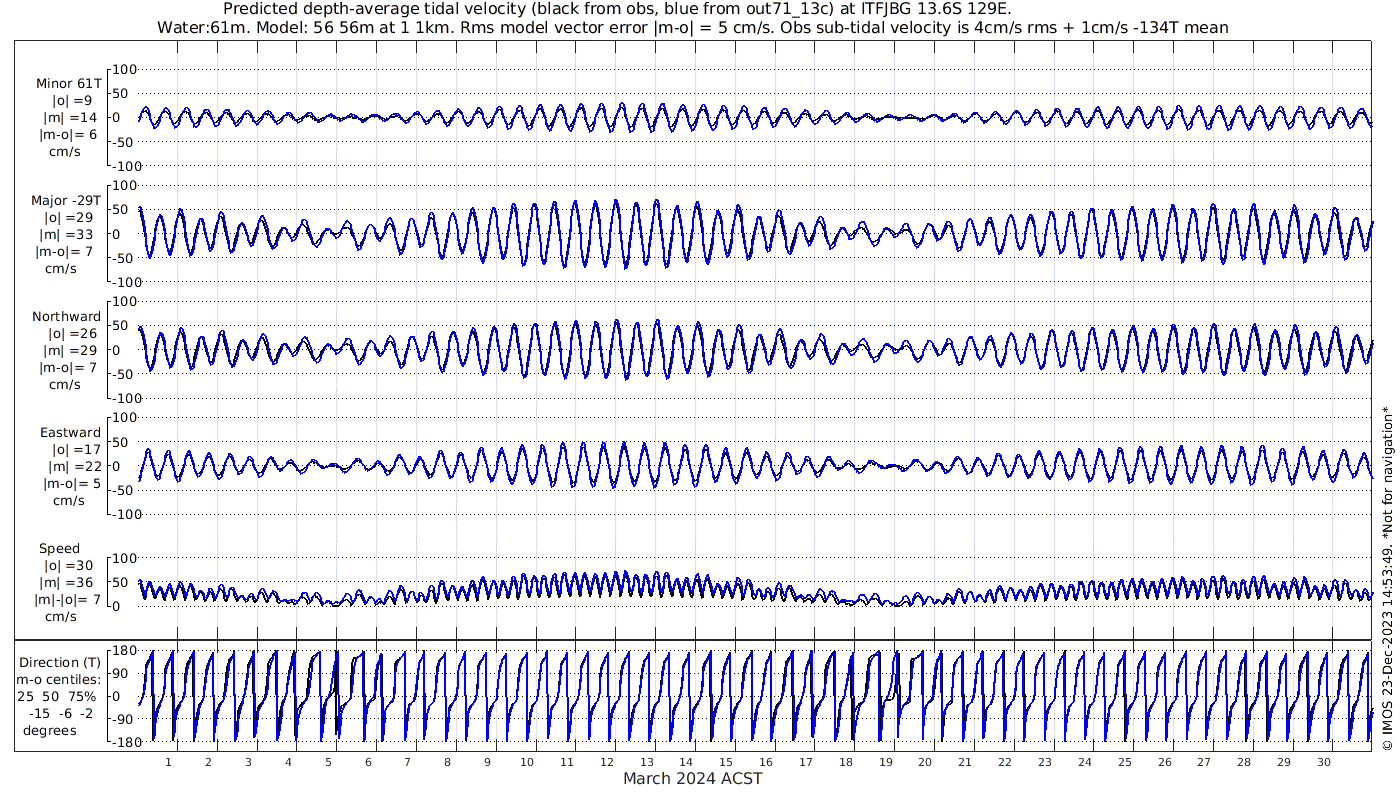Select the "Major -29T" panel label
1400x800 pixels.
pyautogui.click(x=68, y=201)
